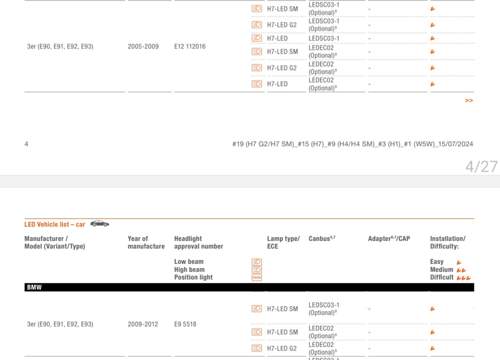Viewport: 500px width, 360px height.
Task: Click beam icon in 2009-2012 H7-LED G2 row
Action: pos(256,348)
